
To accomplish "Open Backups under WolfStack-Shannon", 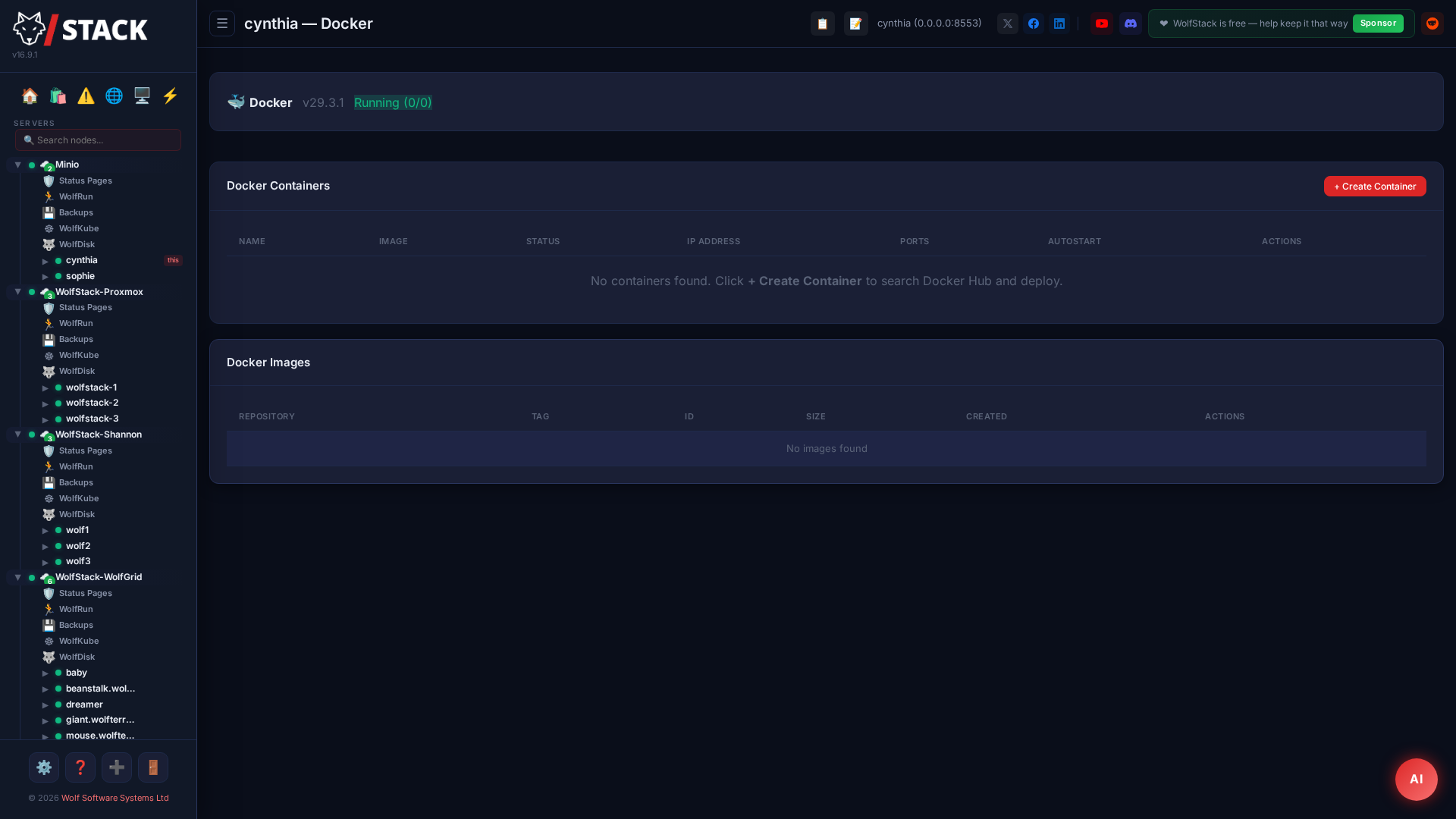I will click(76, 482).
